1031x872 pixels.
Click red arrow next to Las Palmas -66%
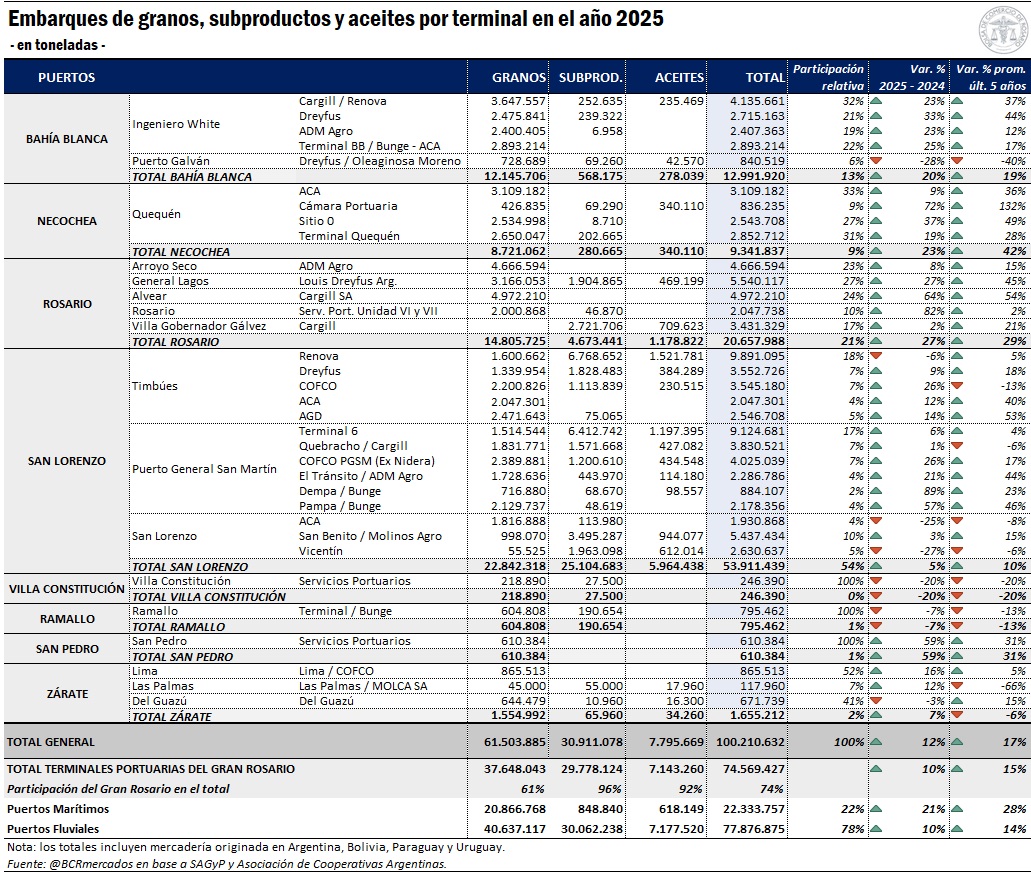(x=957, y=686)
